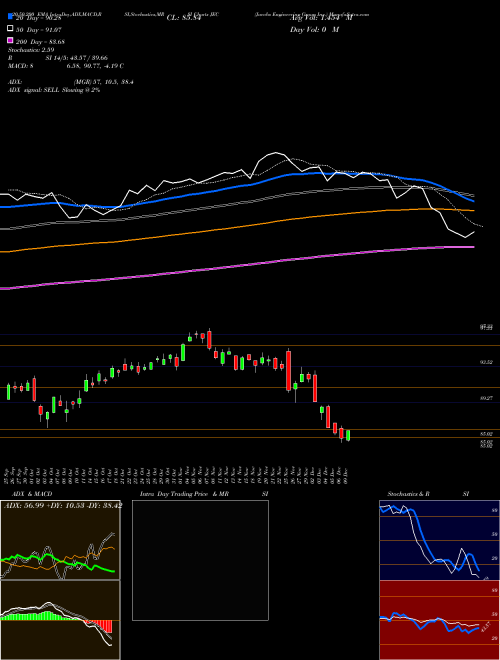The height and width of the screenshot is (660, 500).
Task: Click the red RSI chart panel
Action: [x=439, y=620]
